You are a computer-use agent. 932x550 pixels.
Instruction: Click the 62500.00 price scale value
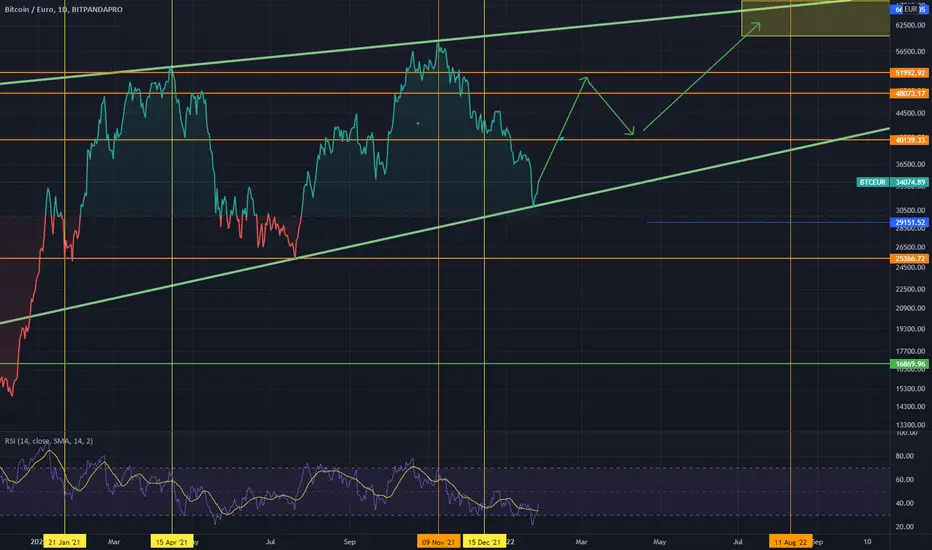[910, 26]
